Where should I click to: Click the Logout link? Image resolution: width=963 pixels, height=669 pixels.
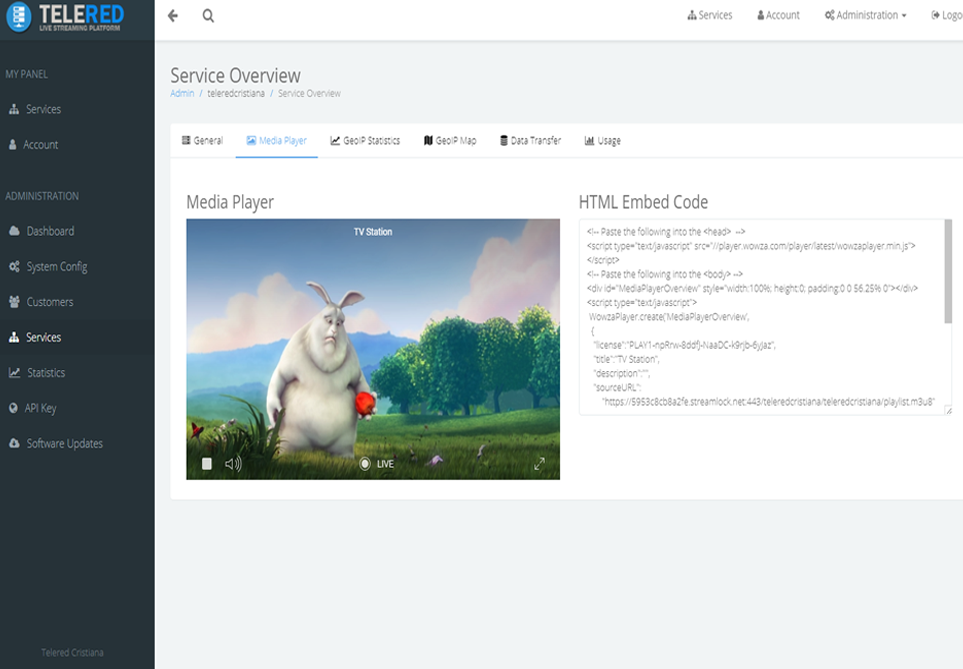point(947,15)
